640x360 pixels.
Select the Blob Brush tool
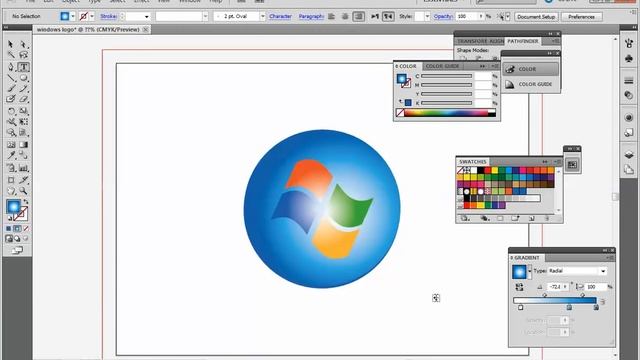click(11, 99)
